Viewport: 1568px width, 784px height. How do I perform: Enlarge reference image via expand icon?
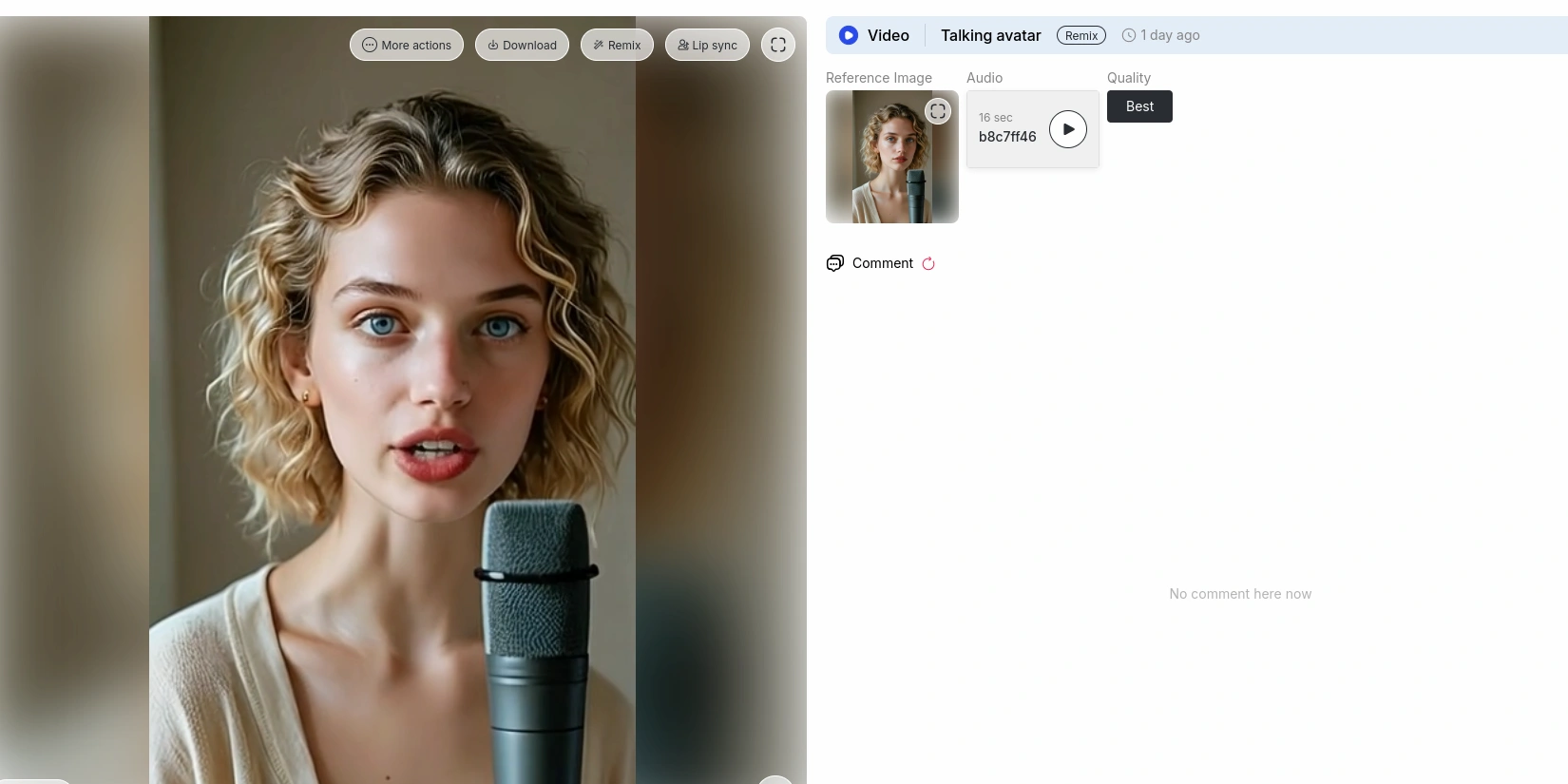(938, 111)
